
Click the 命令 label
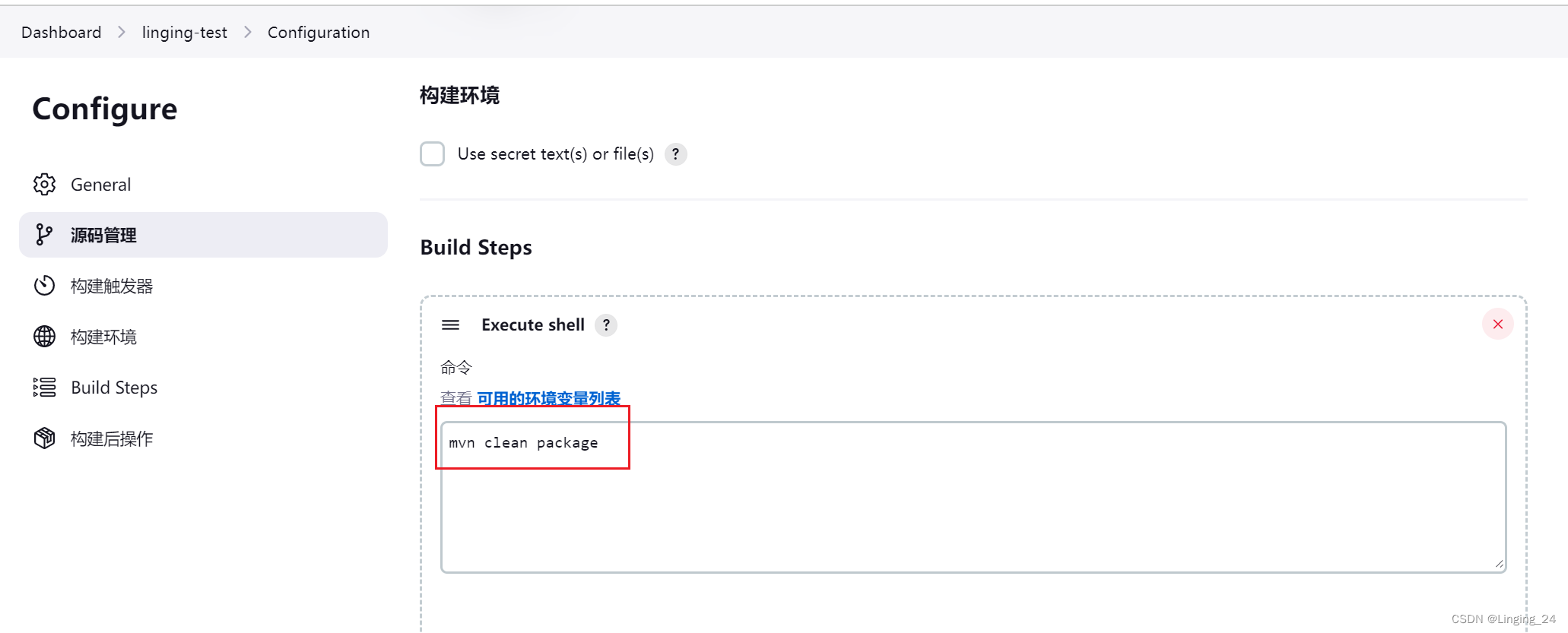(456, 368)
